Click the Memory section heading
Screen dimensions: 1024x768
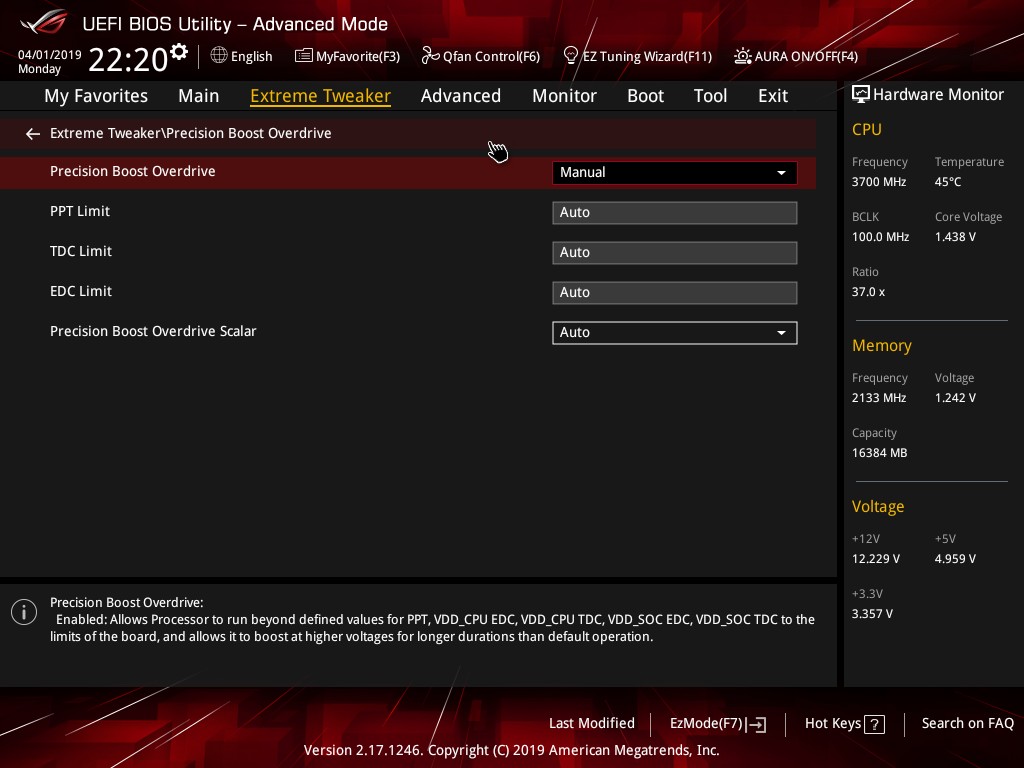pos(882,345)
